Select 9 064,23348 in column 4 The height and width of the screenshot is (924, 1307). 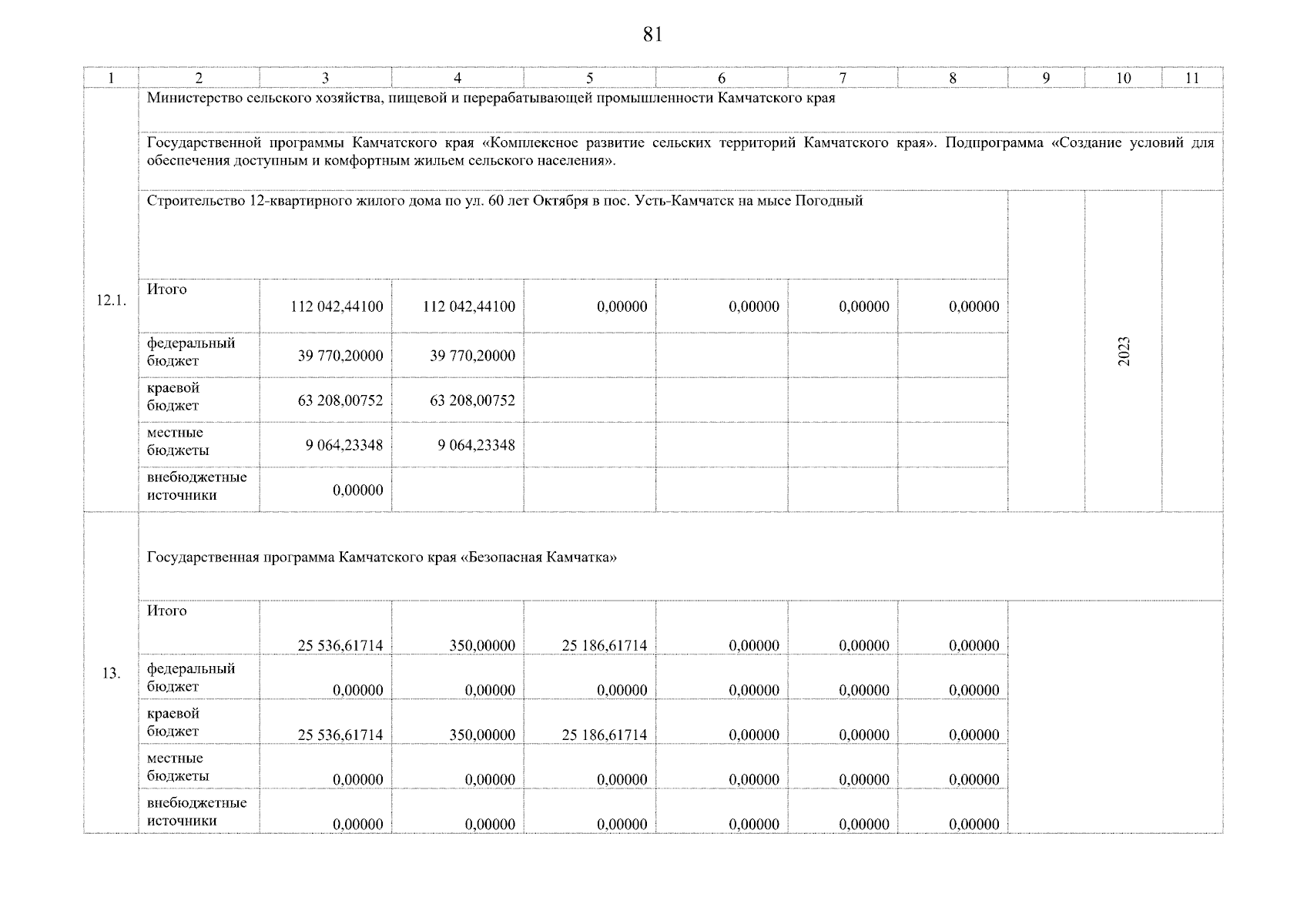coord(476,445)
